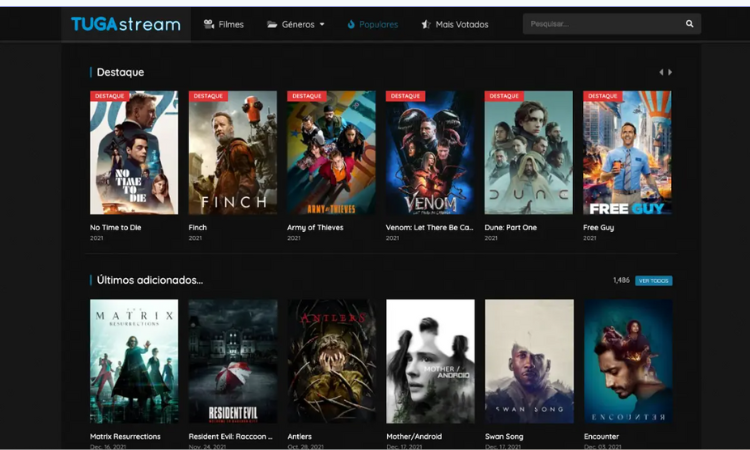Click the Army of Thieves title
Image resolution: width=750 pixels, height=450 pixels.
pos(315,228)
